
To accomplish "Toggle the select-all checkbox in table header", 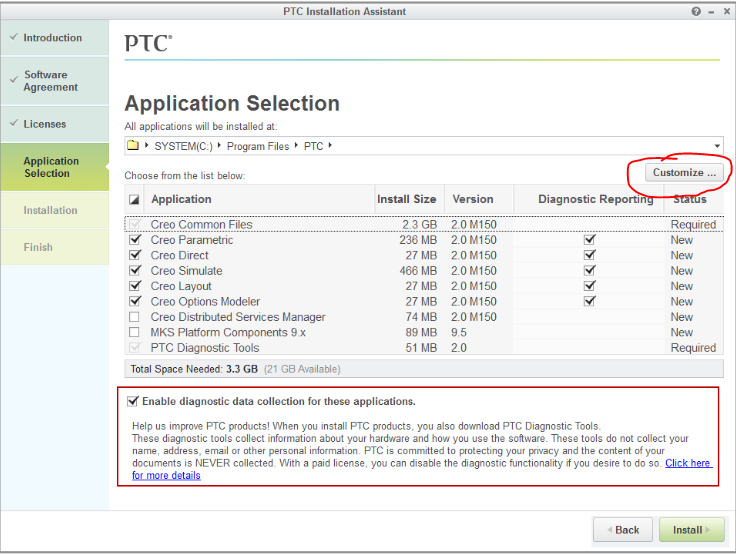I will [x=134, y=200].
